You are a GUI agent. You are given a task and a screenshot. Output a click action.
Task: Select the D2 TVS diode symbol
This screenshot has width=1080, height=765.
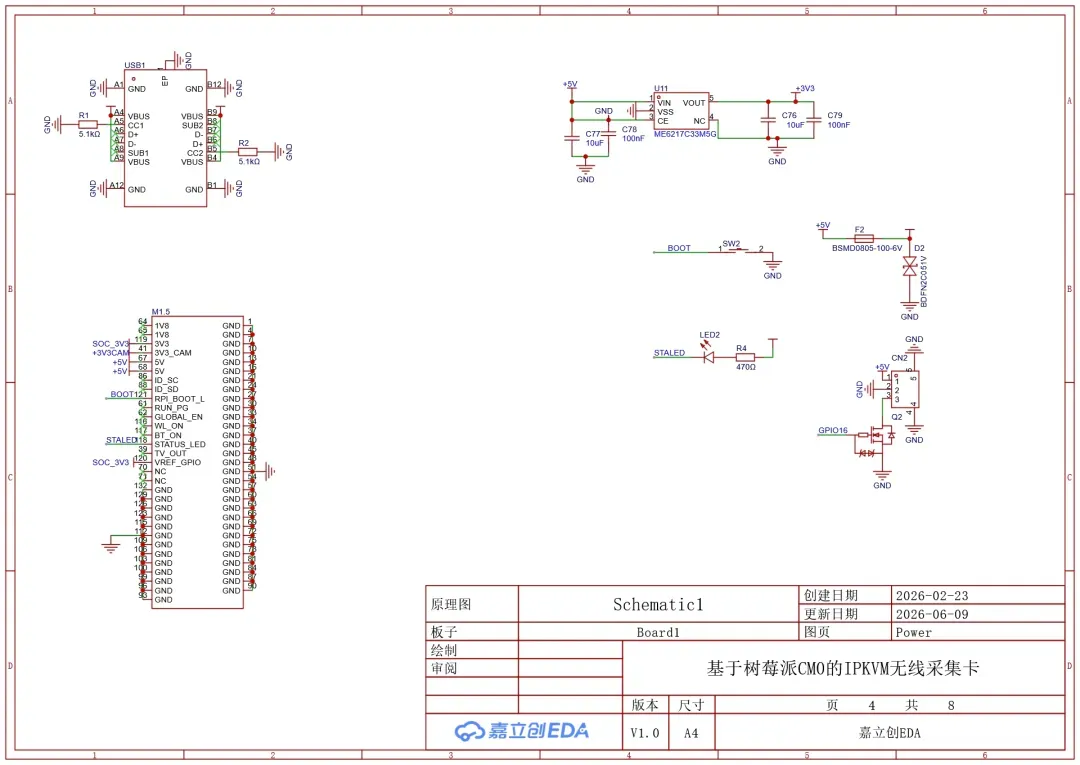(909, 266)
